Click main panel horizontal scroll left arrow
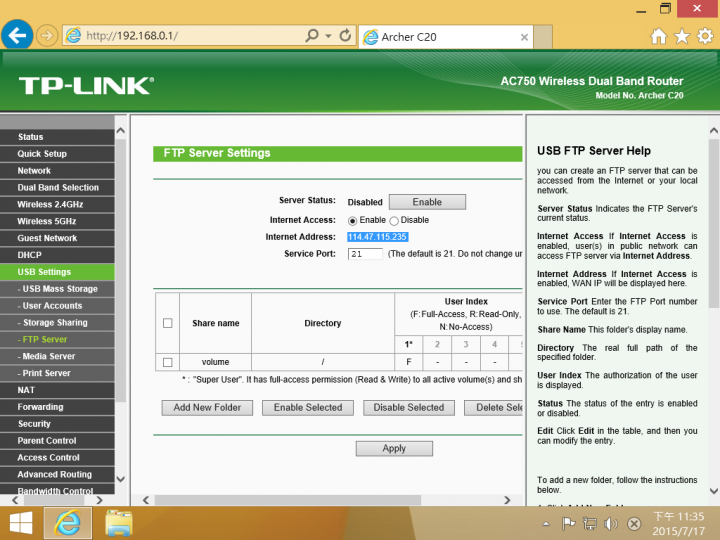 pos(146,500)
